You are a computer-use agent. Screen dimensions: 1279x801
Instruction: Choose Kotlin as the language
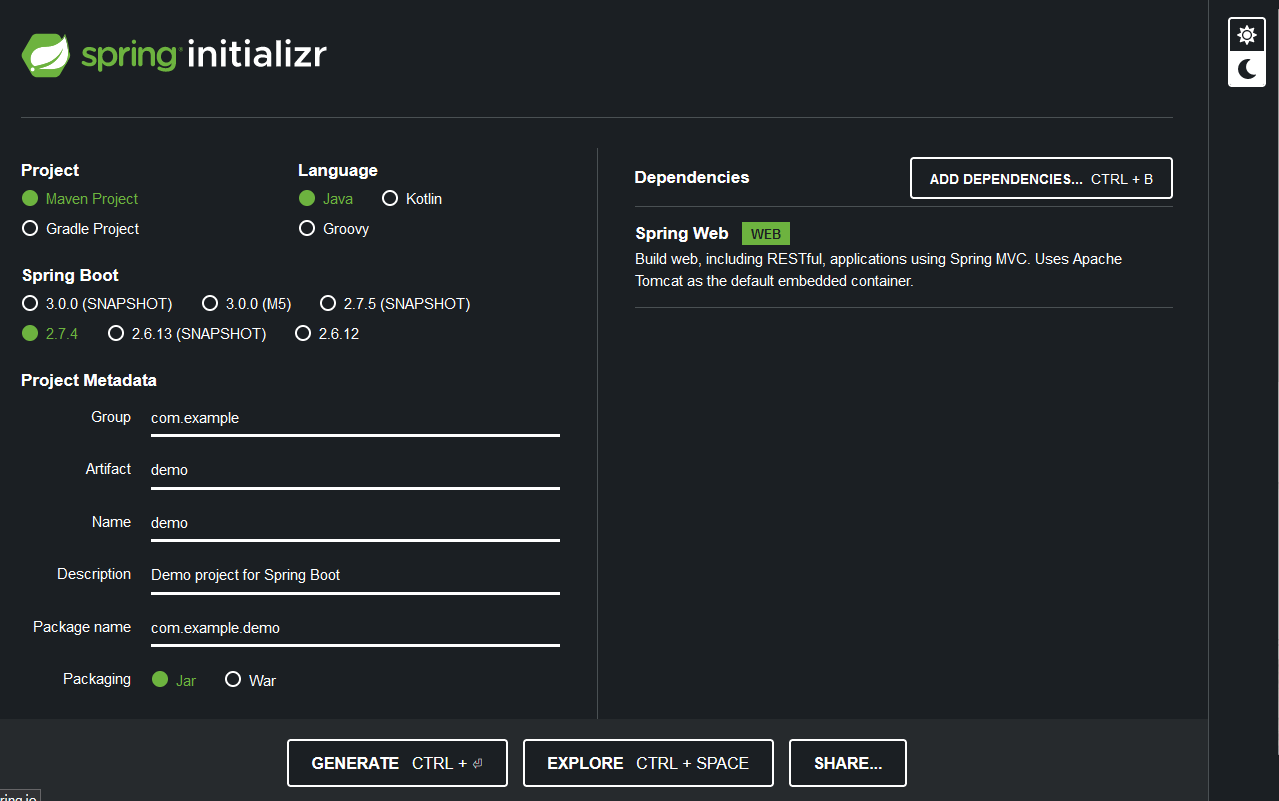(412, 199)
